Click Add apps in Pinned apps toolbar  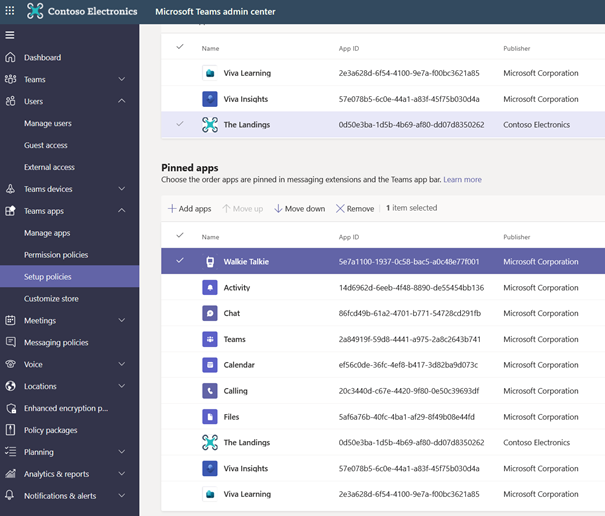coord(189,209)
